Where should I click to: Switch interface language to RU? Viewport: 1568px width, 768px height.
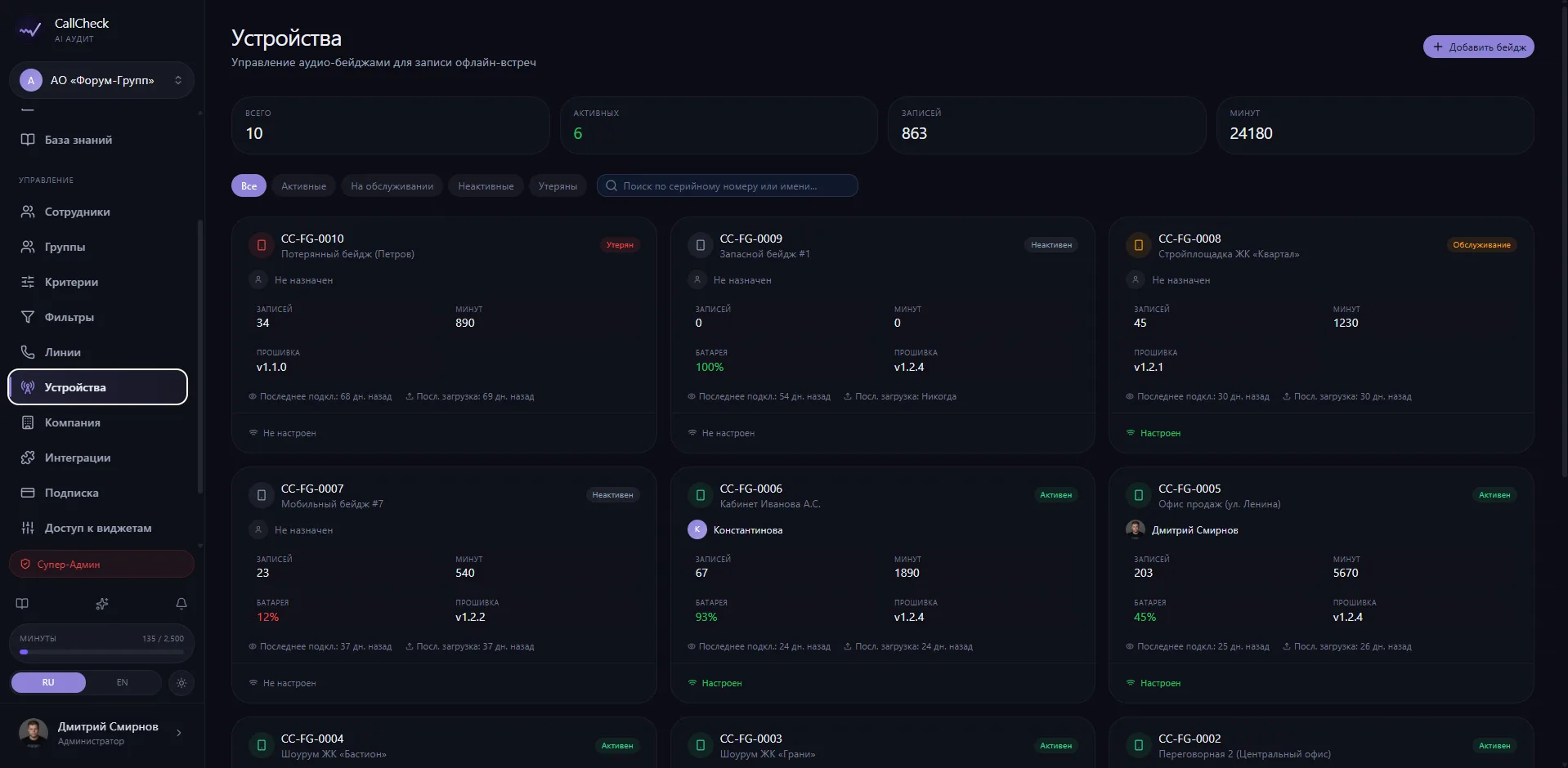(48, 682)
